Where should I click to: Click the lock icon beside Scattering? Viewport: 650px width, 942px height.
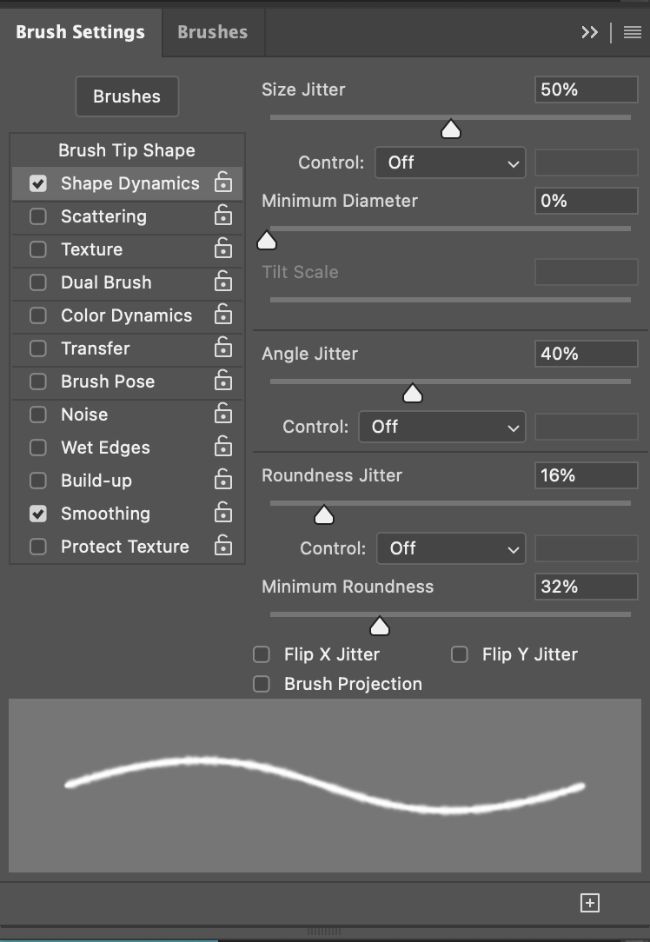tap(223, 216)
